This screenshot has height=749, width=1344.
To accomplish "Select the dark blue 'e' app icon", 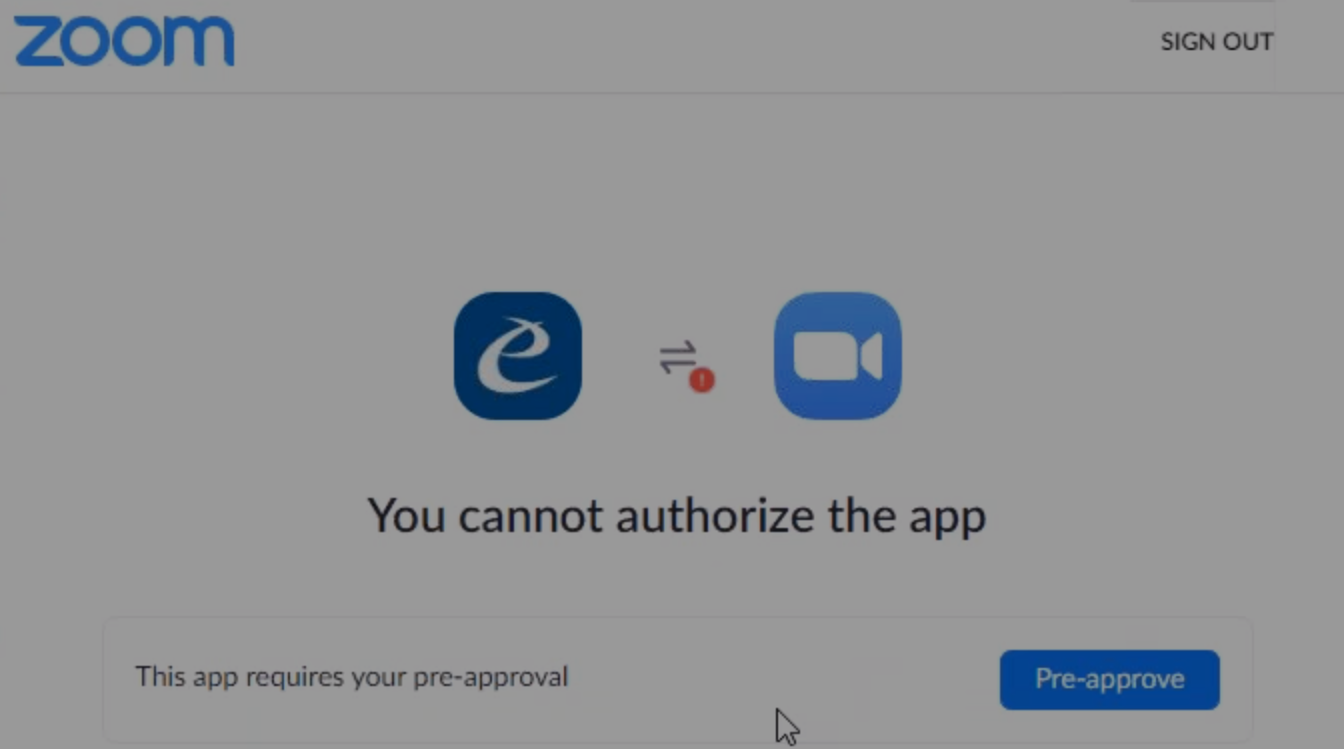I will pos(518,355).
